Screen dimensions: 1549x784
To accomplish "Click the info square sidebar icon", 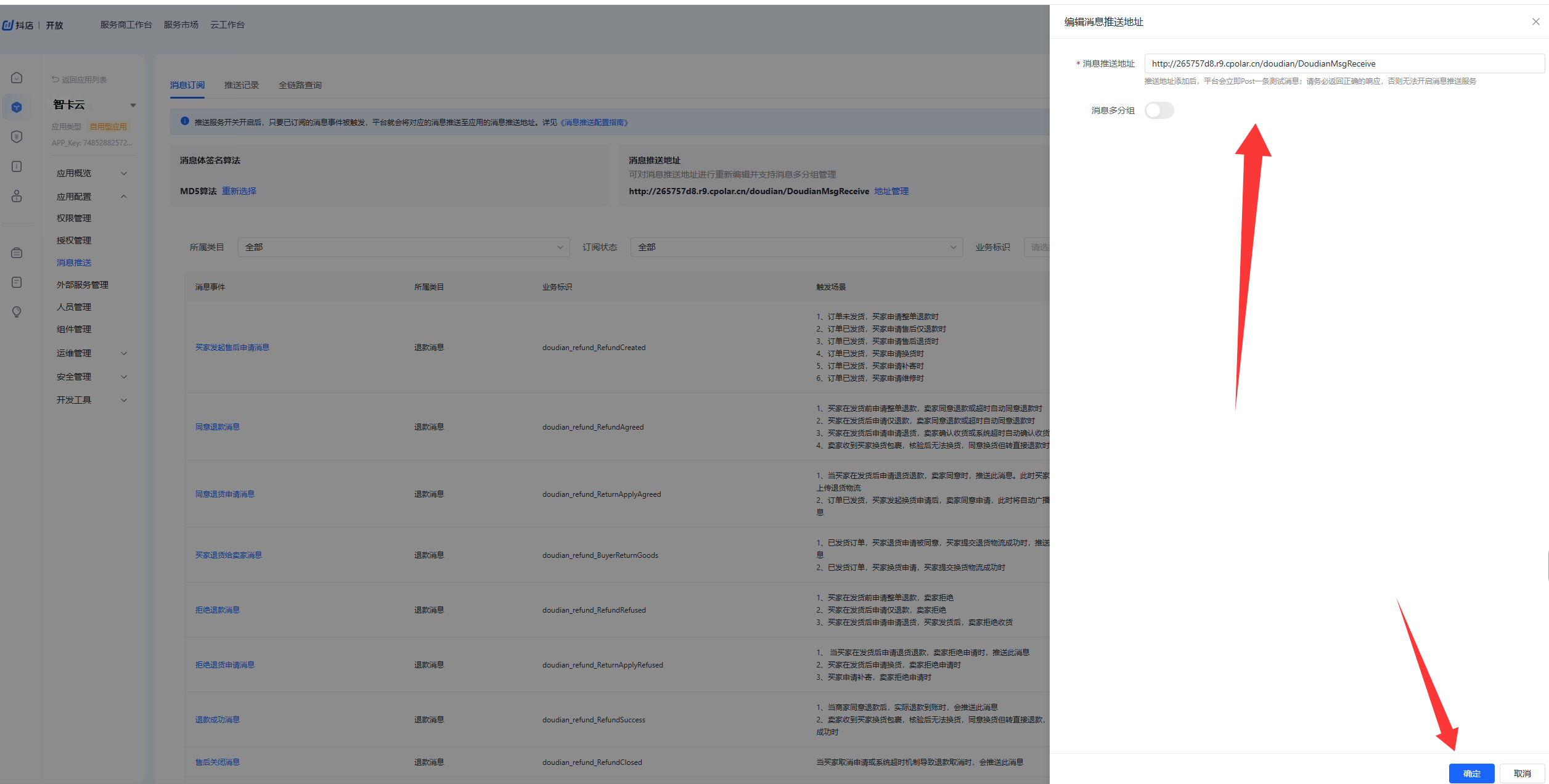I will pos(17,166).
